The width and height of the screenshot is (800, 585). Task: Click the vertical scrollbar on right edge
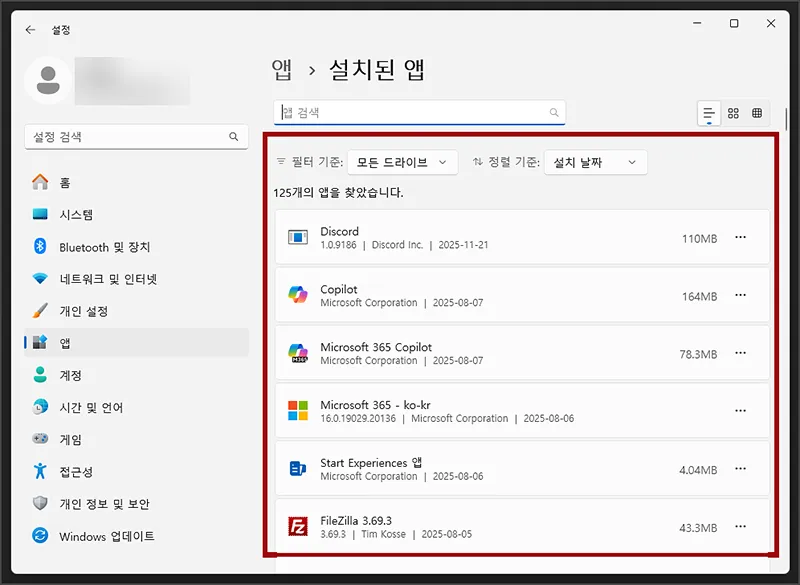pos(786,119)
